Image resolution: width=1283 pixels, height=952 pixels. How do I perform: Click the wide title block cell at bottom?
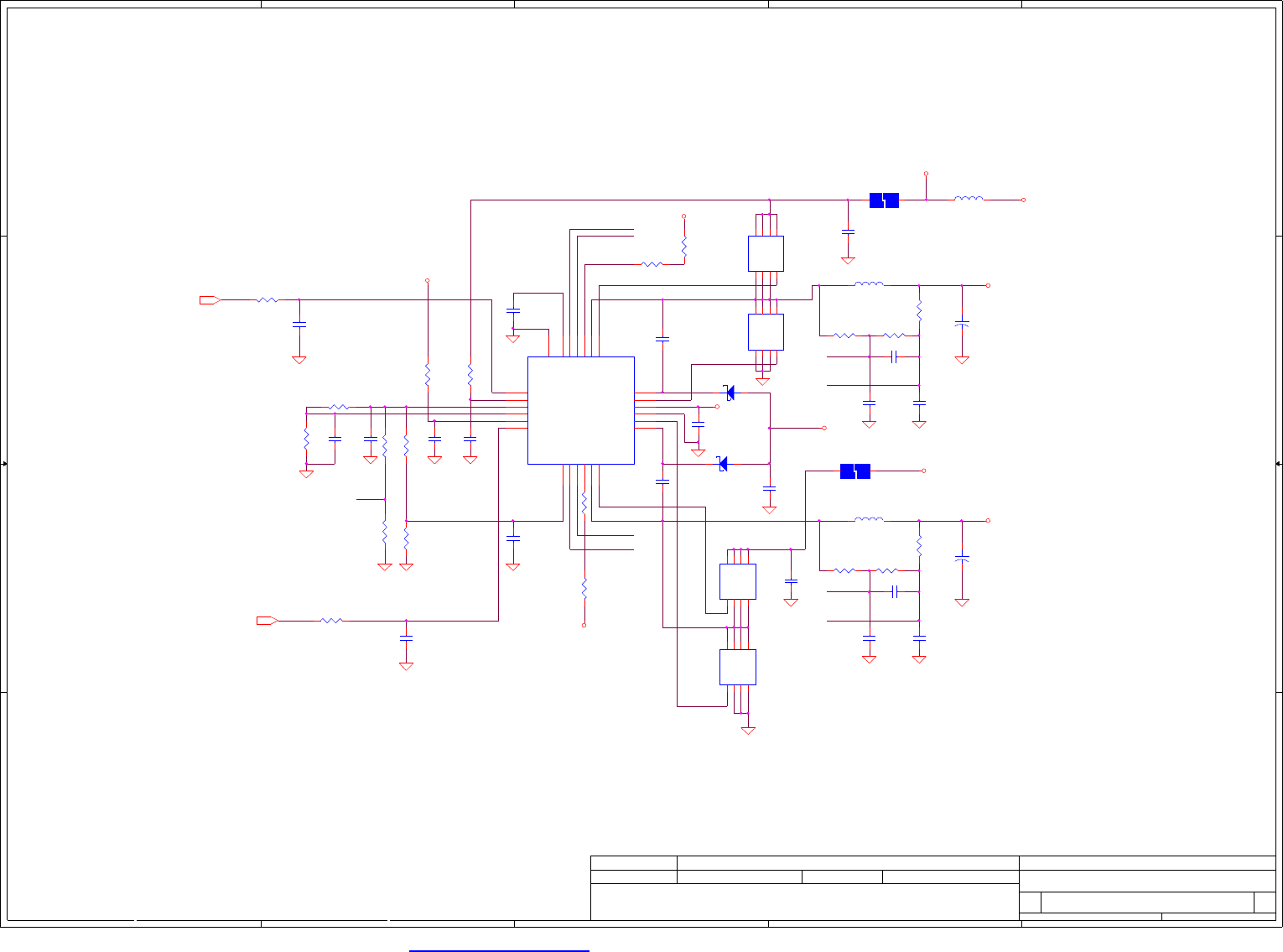(x=804, y=902)
